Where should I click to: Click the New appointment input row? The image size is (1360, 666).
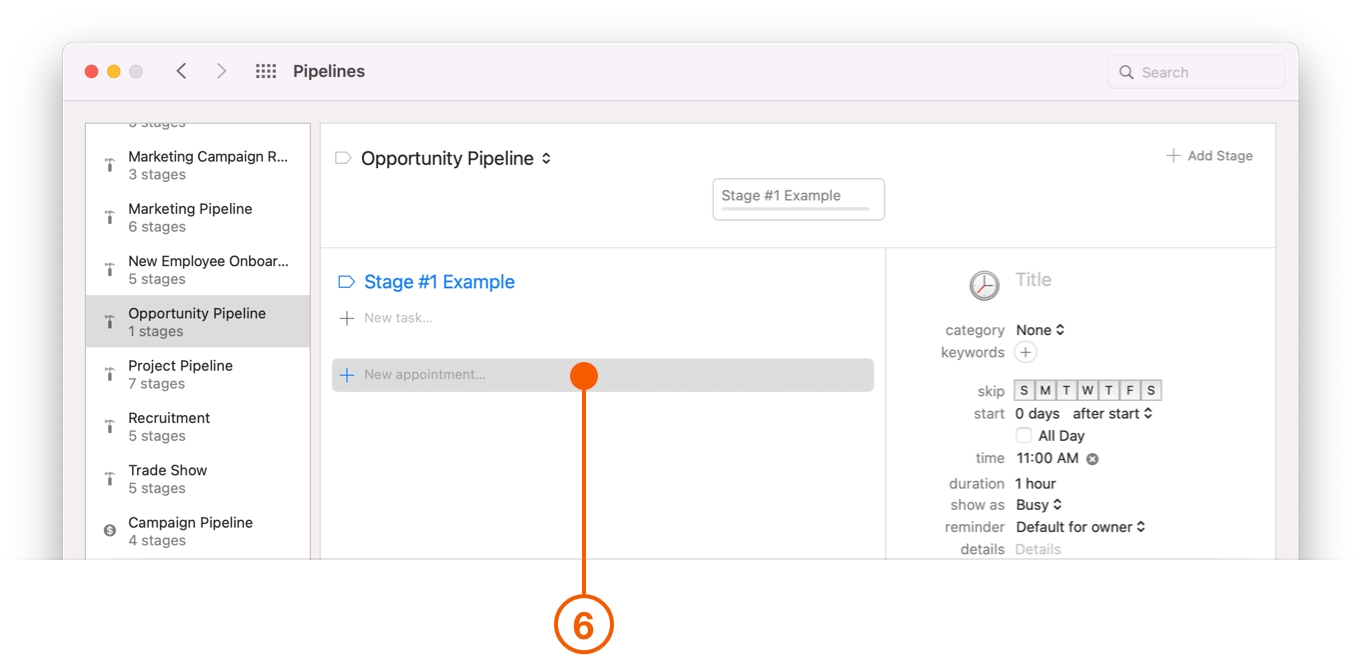pos(500,374)
